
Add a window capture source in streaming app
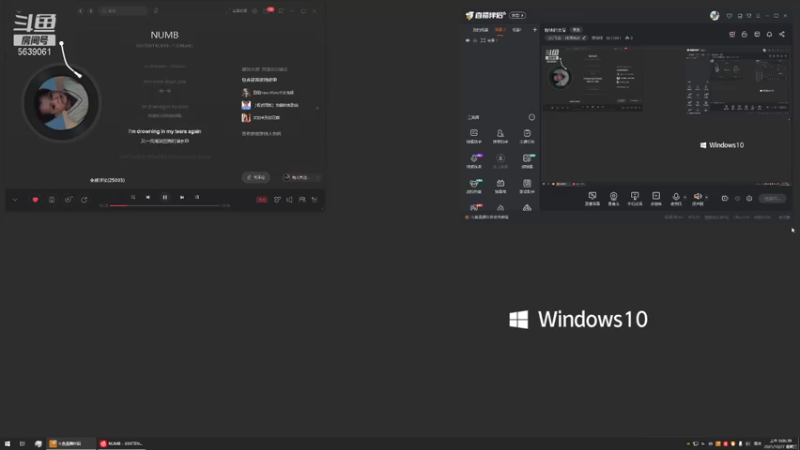pos(635,198)
